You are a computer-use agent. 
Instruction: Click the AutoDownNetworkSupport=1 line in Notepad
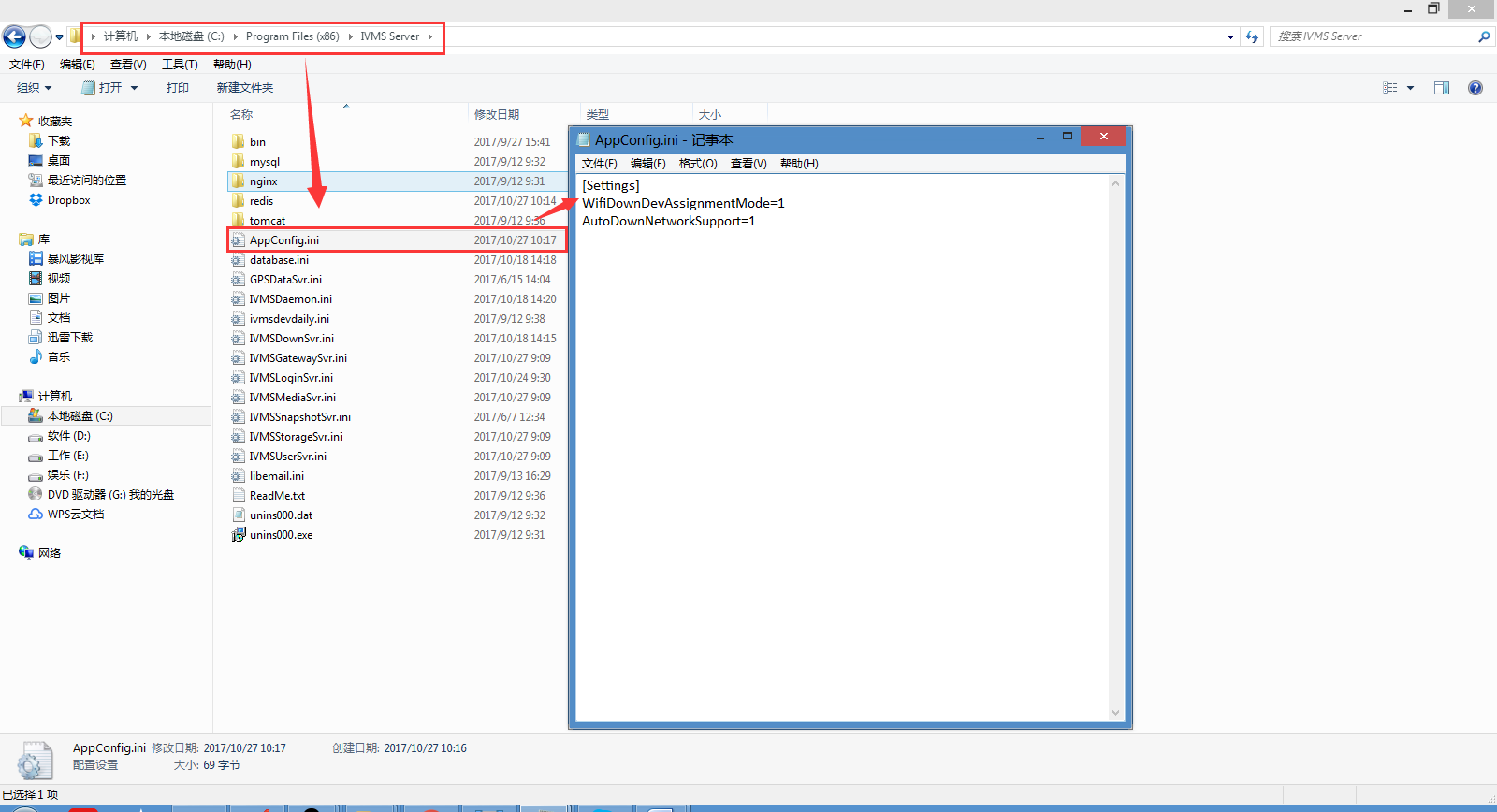(x=669, y=221)
